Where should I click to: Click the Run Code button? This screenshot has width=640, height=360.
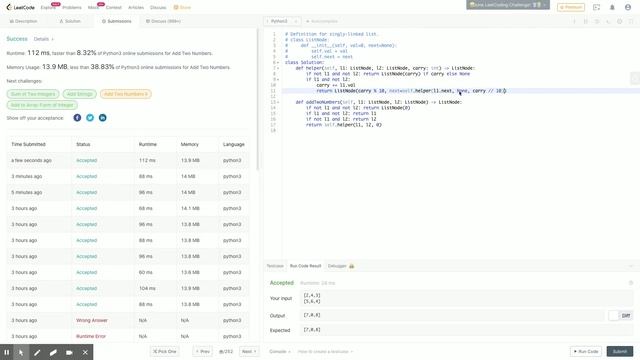point(586,351)
